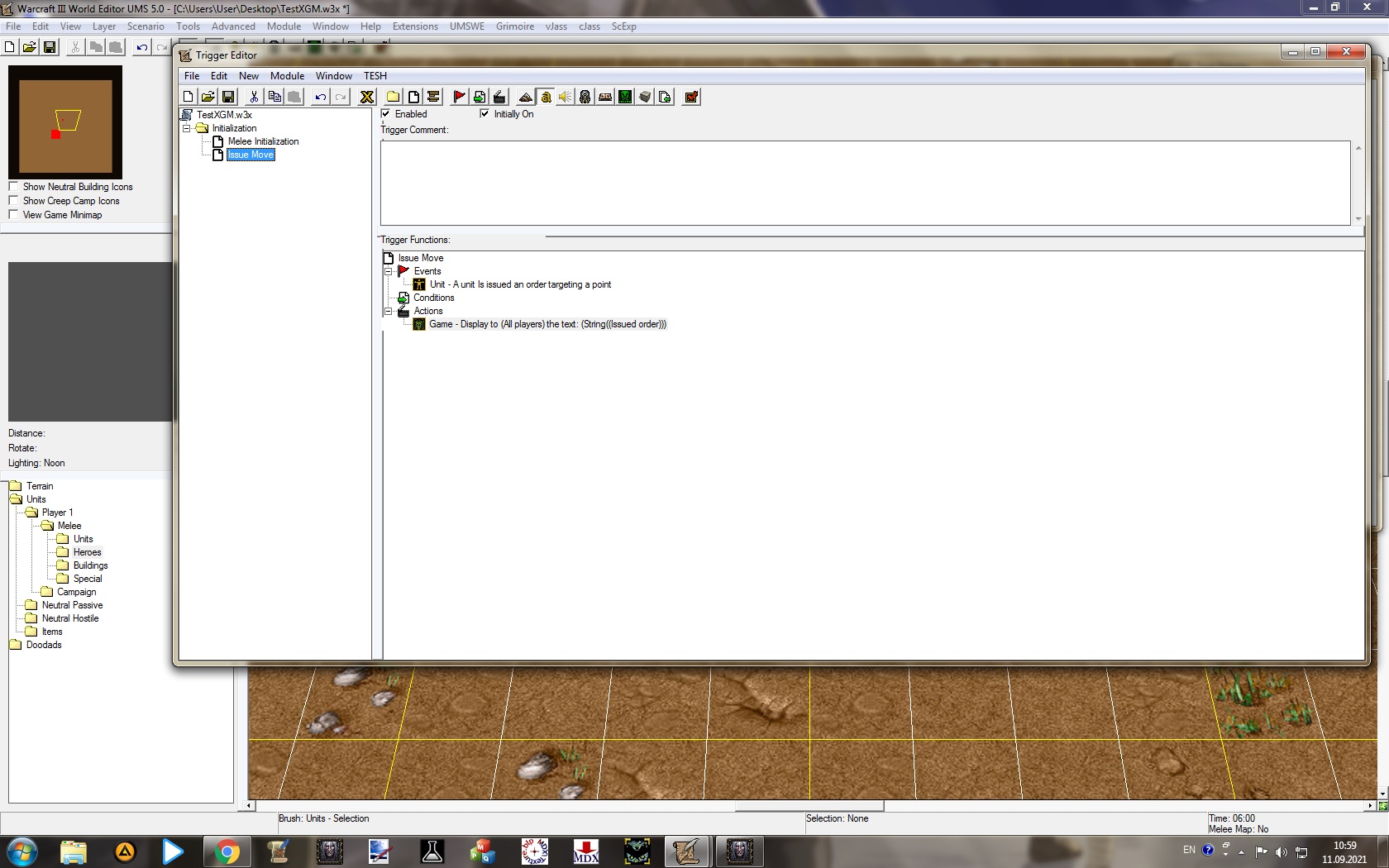Select the Melee Initialization trigger
The image size is (1389, 868).
[x=263, y=141]
